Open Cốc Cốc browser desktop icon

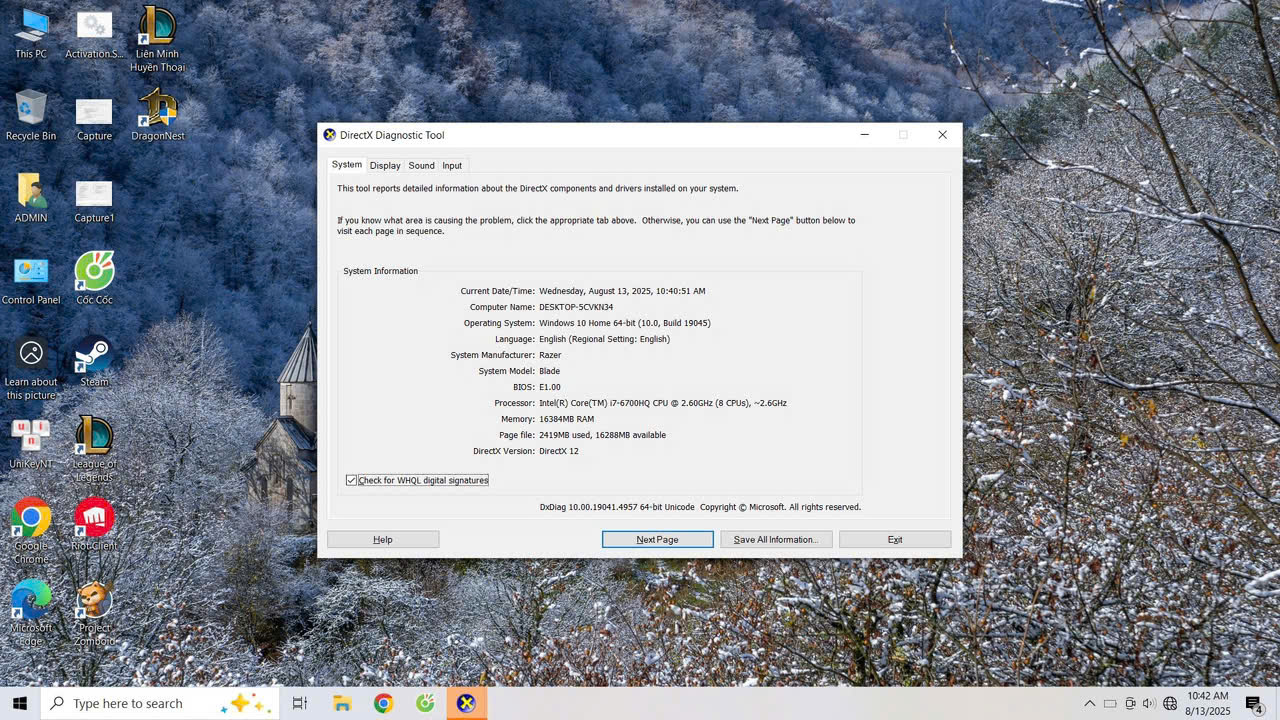94,273
